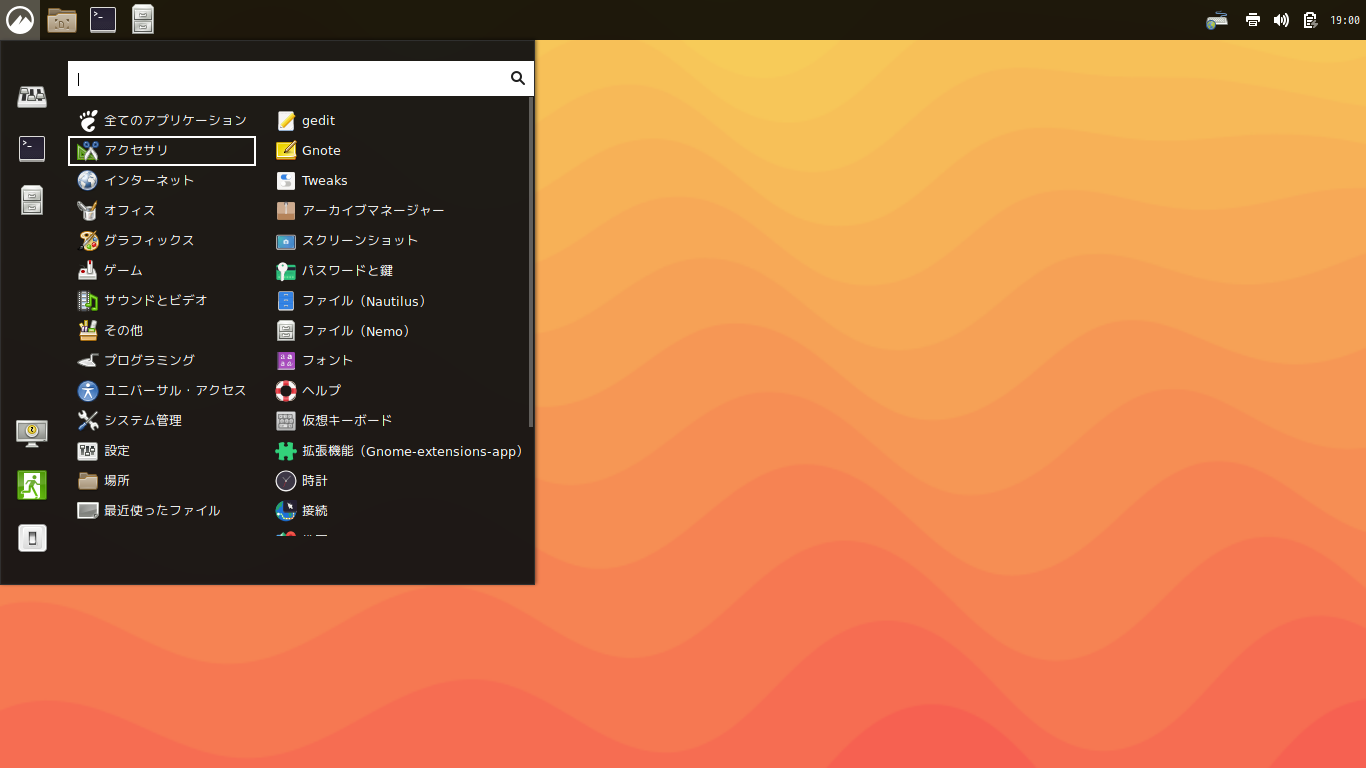Show the プログラミング category
The image size is (1366, 768).
162,361
